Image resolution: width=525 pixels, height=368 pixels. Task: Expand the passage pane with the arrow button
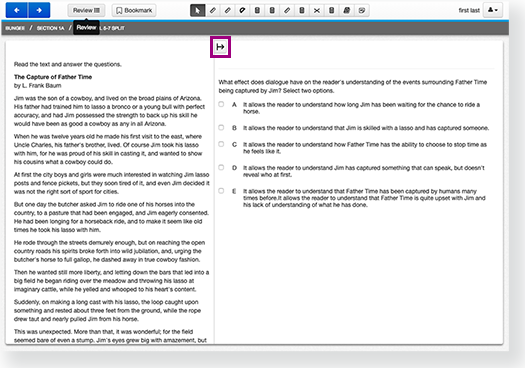(220, 47)
